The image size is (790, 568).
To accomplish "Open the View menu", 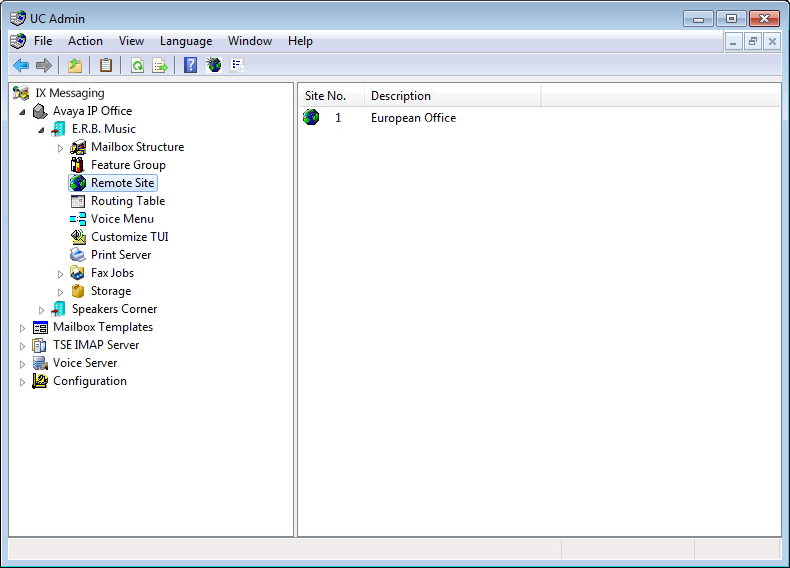I will tap(131, 41).
